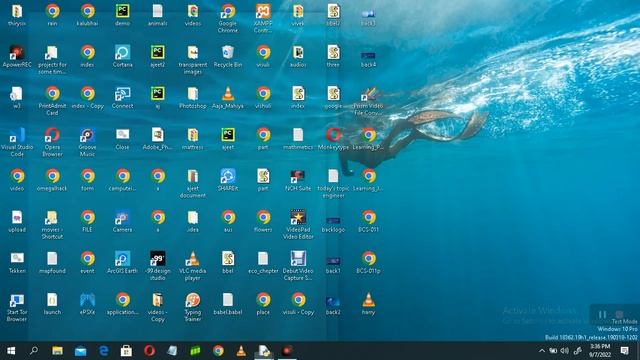Open the VLC media player desktop shortcut
Screen dimensions: 640x360
(x=193, y=259)
